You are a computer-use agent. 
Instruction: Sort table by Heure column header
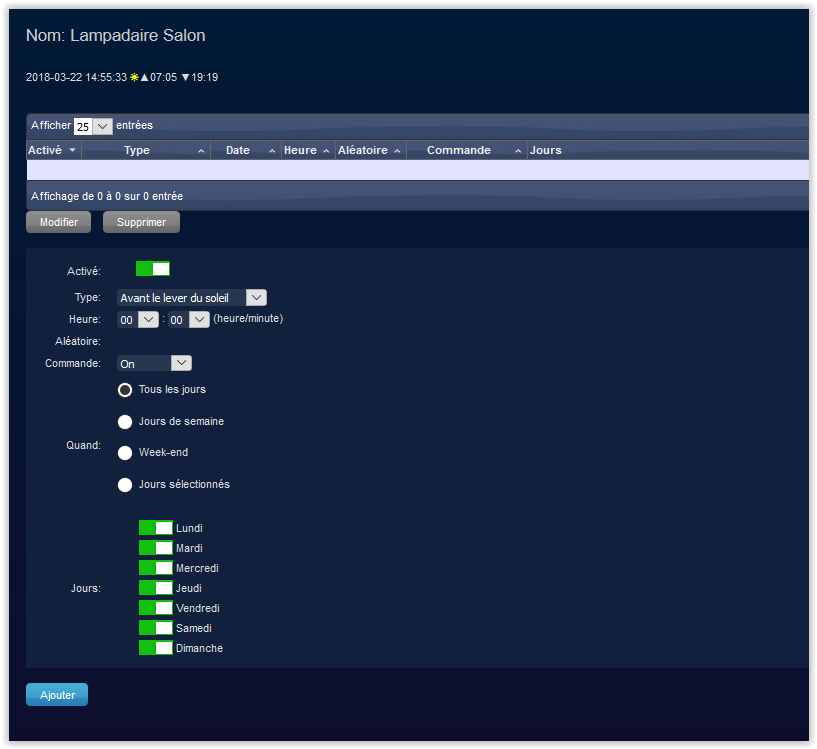click(x=300, y=150)
